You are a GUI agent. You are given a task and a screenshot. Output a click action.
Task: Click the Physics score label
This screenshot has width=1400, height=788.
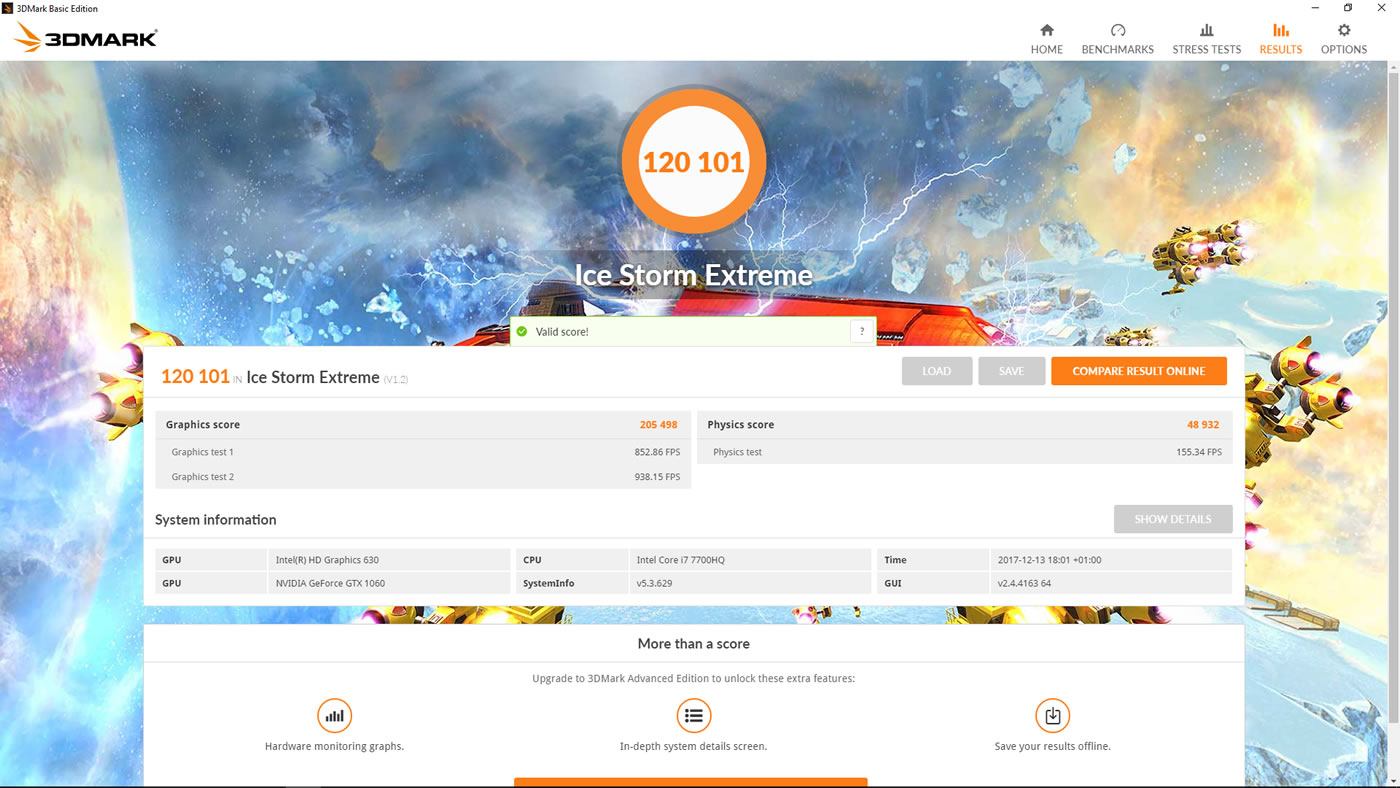[741, 425]
